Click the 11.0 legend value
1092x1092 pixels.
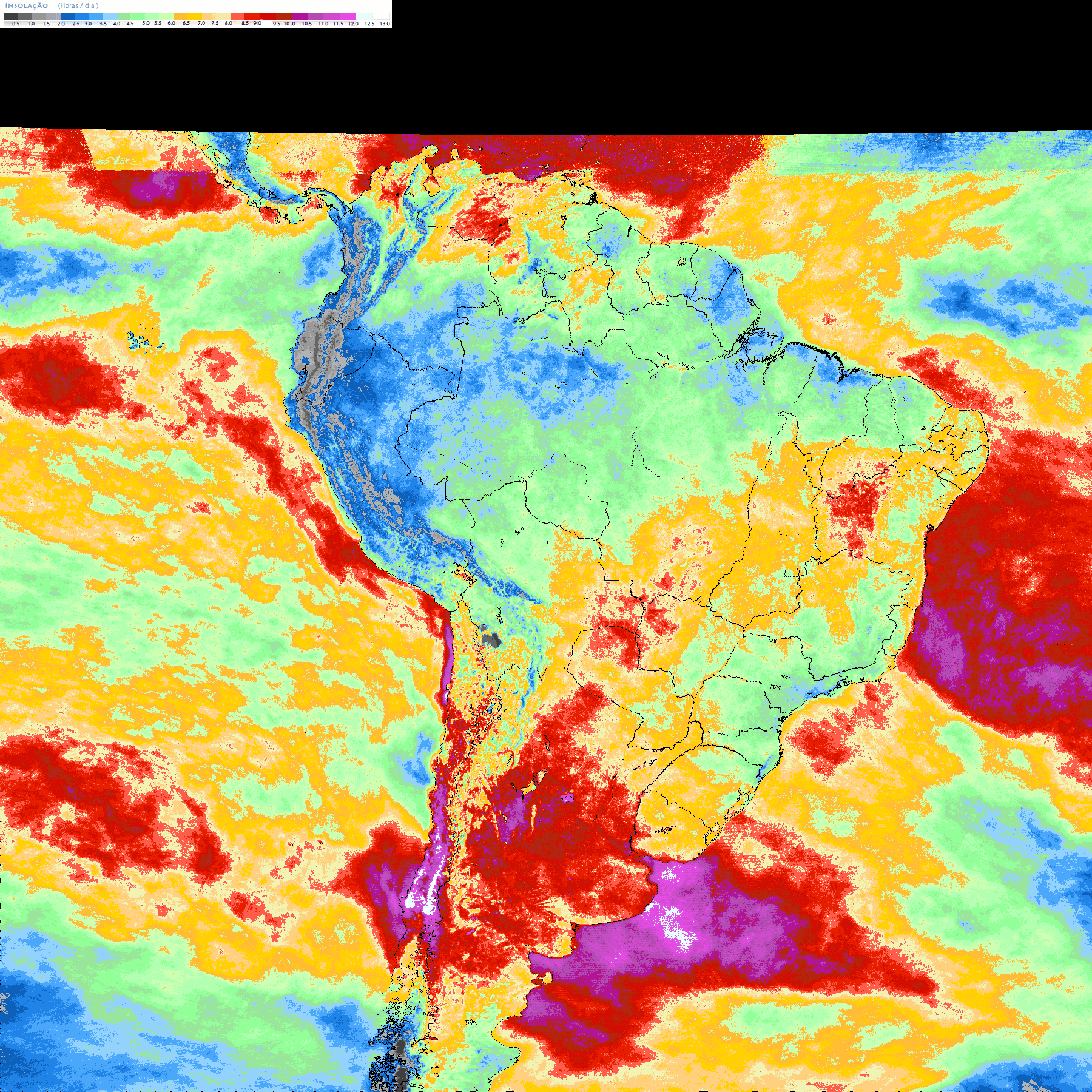(323, 24)
